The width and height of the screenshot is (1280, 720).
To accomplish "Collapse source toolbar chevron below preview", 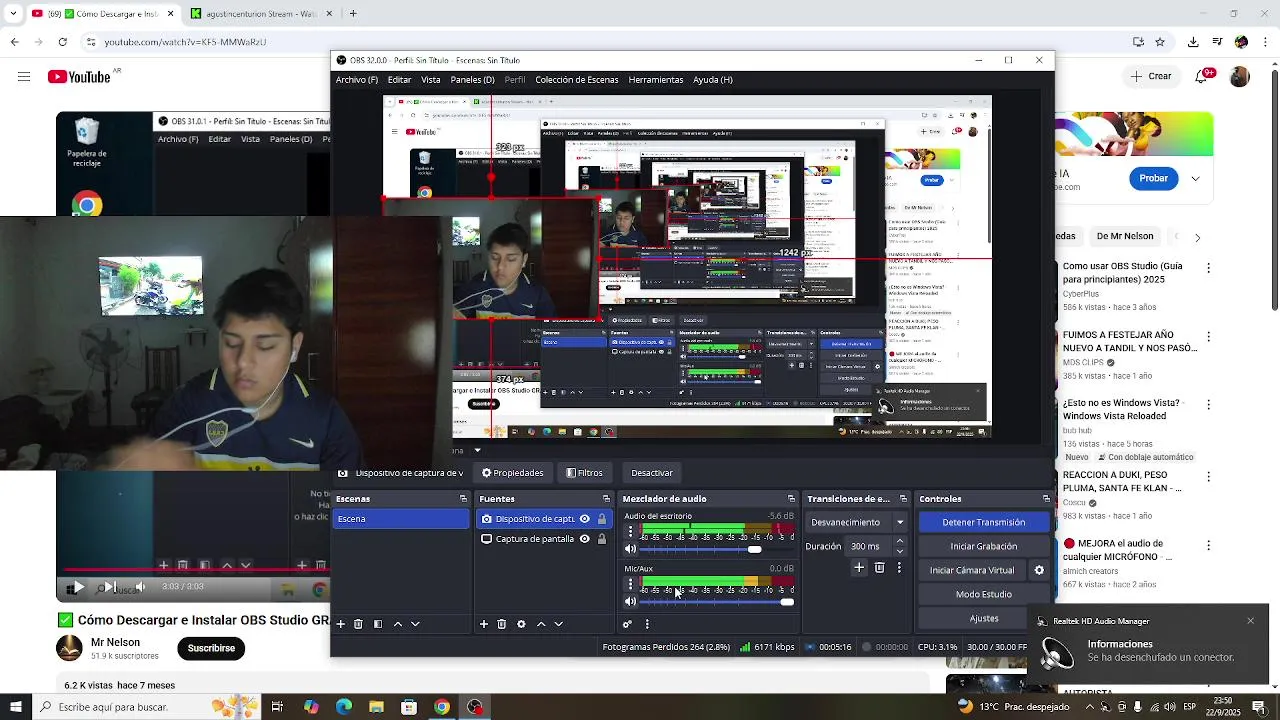I will 477,451.
